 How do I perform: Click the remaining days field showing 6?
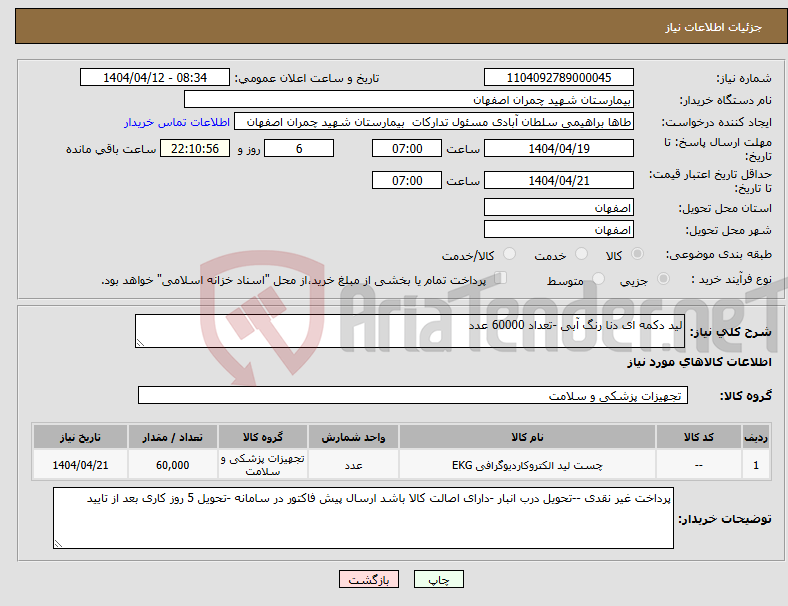[x=299, y=149]
